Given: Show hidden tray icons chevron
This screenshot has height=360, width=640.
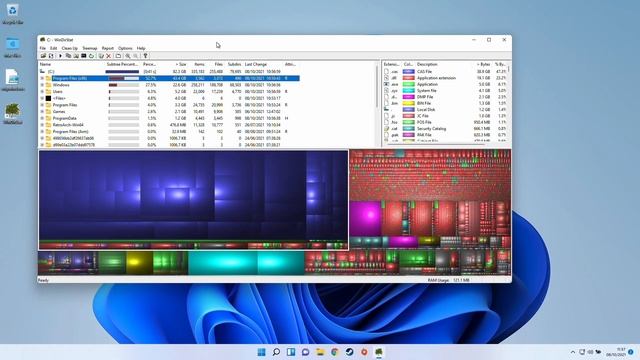Looking at the screenshot, I should coord(573,352).
